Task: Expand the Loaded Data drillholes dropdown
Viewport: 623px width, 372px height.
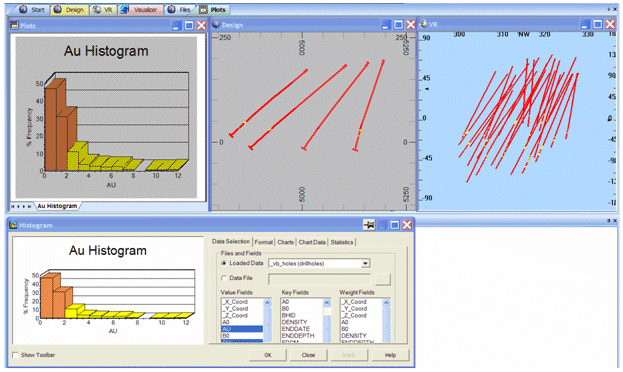Action: (x=365, y=264)
